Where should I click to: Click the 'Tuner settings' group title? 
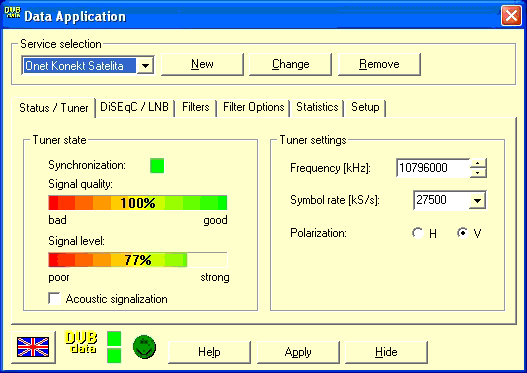313,140
